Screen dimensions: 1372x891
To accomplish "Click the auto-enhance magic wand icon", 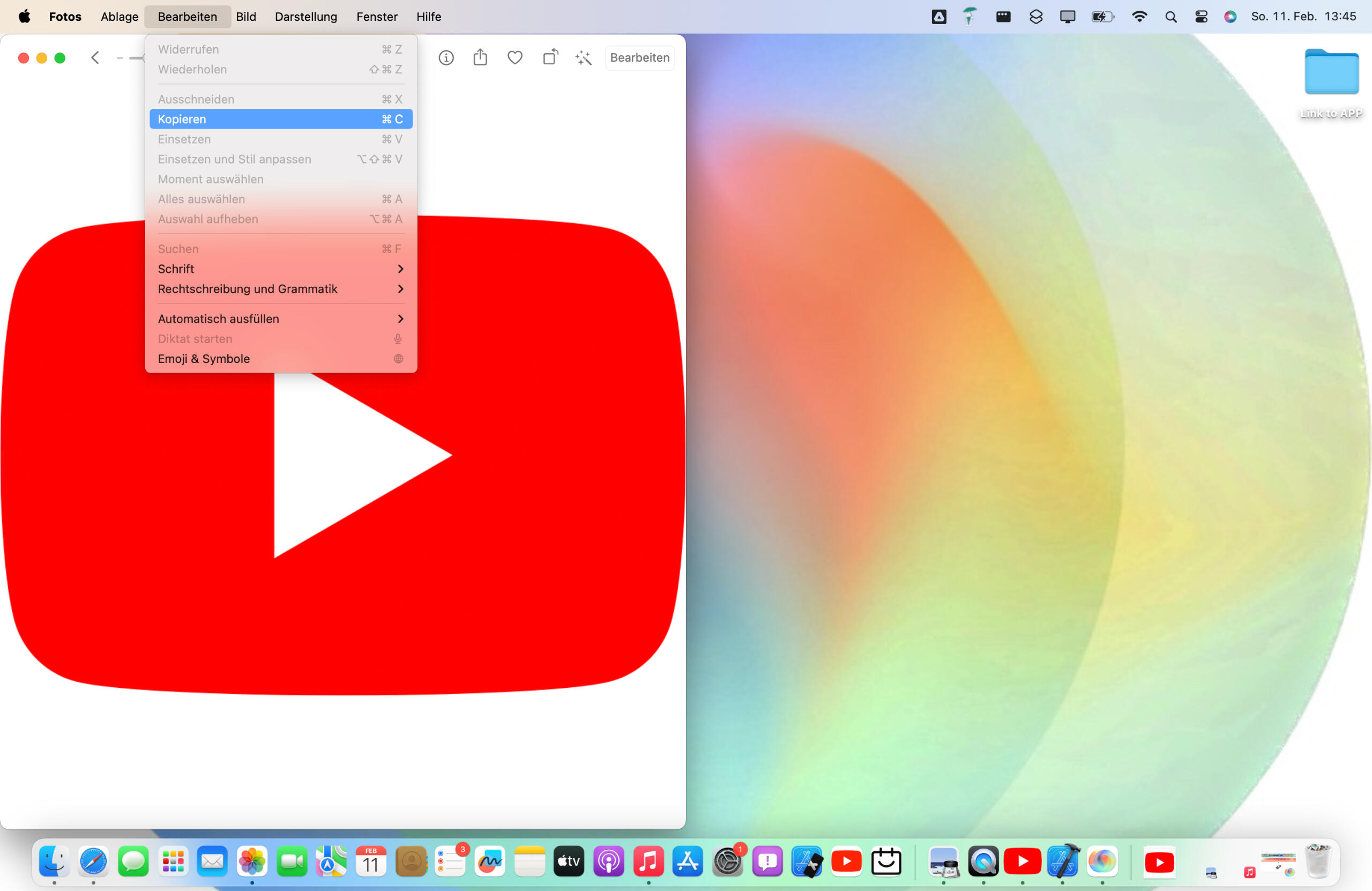I will 584,58.
